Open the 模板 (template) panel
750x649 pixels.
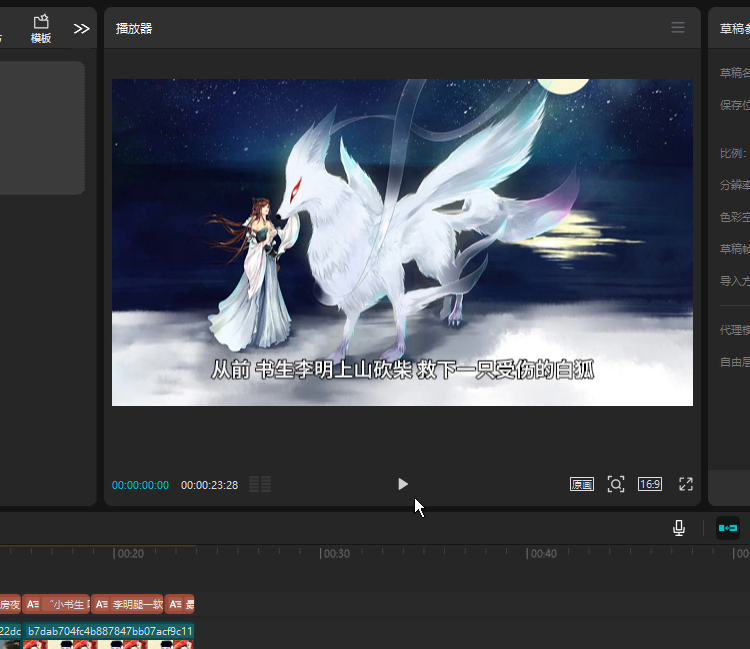tap(41, 29)
